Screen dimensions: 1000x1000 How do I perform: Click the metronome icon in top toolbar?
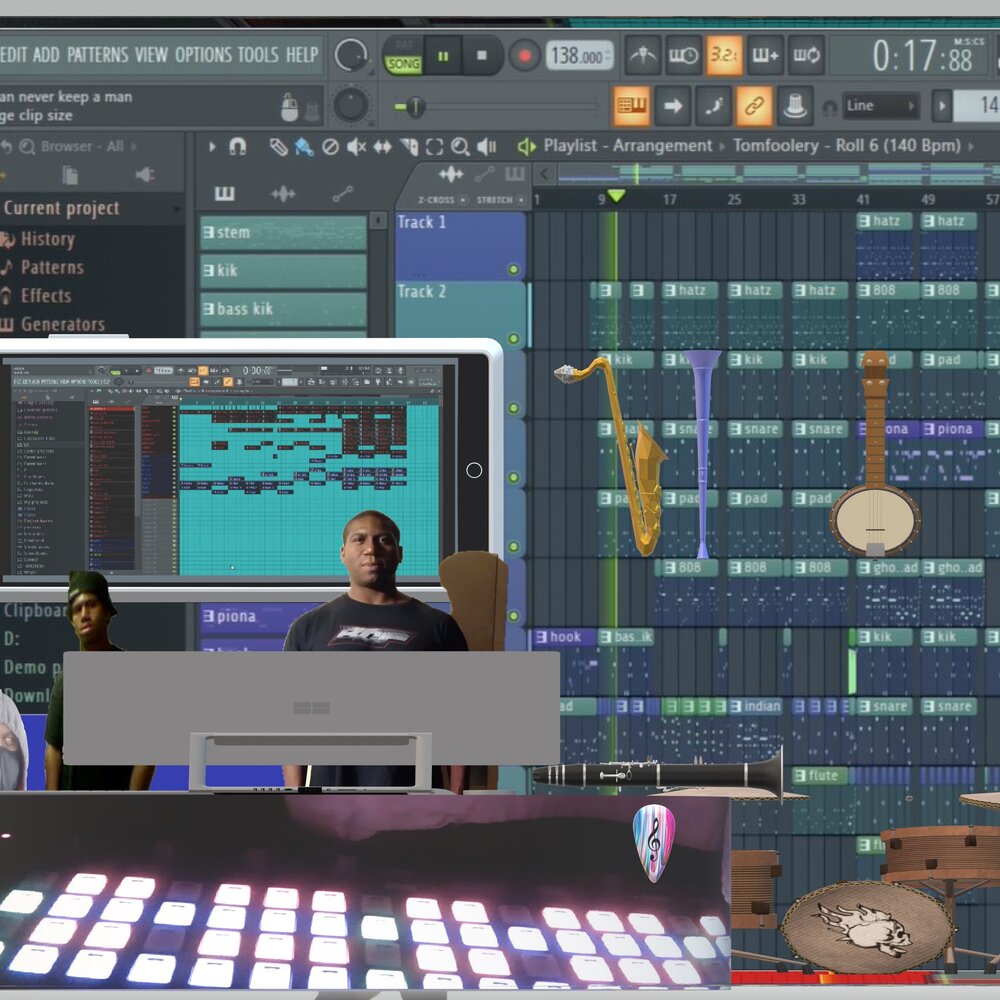(643, 55)
